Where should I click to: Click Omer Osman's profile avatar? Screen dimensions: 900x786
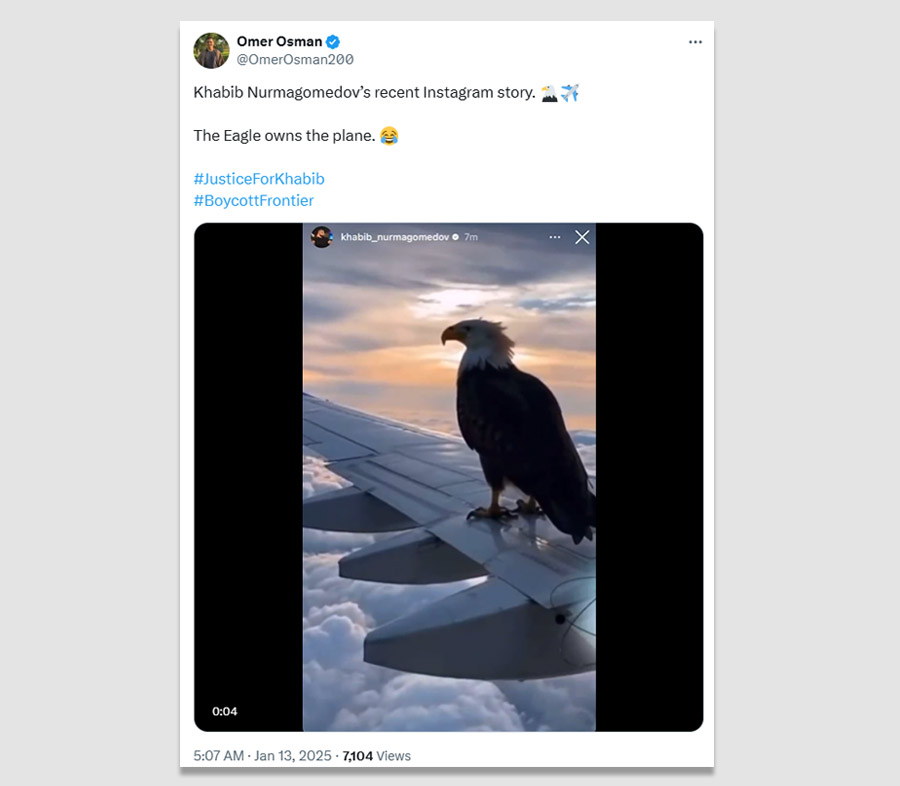click(211, 50)
